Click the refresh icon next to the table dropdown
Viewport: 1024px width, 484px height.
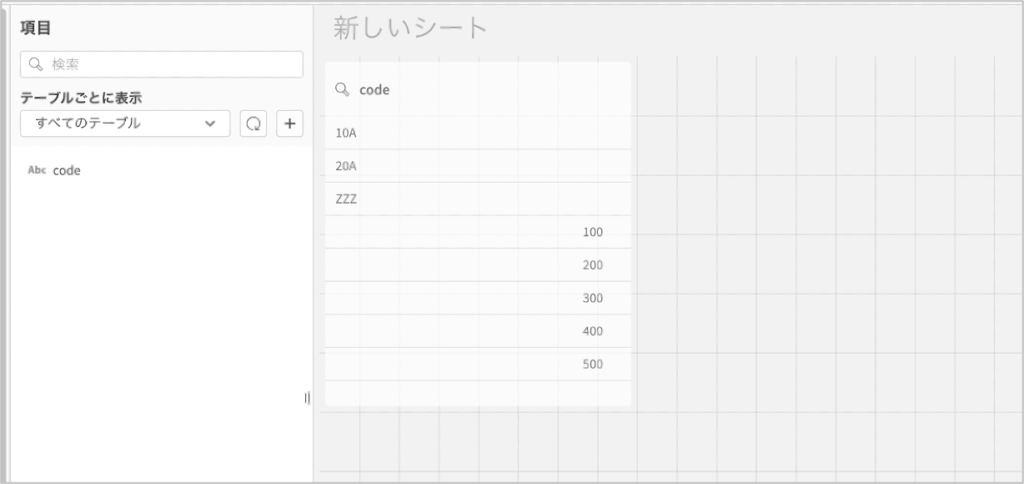(253, 123)
